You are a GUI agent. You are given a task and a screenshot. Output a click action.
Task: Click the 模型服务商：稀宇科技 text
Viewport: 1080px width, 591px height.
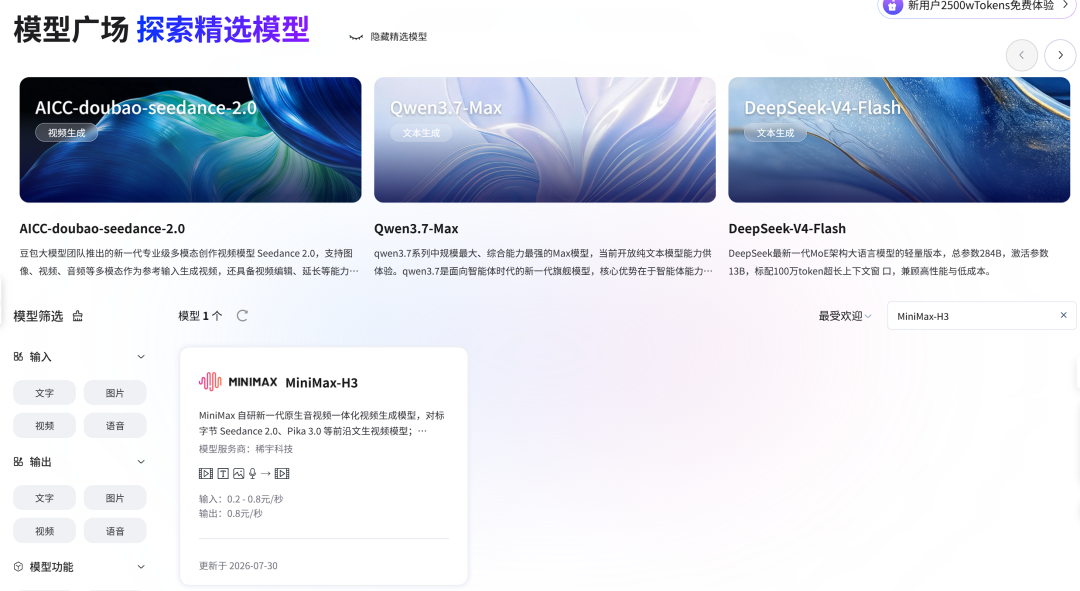pos(246,448)
